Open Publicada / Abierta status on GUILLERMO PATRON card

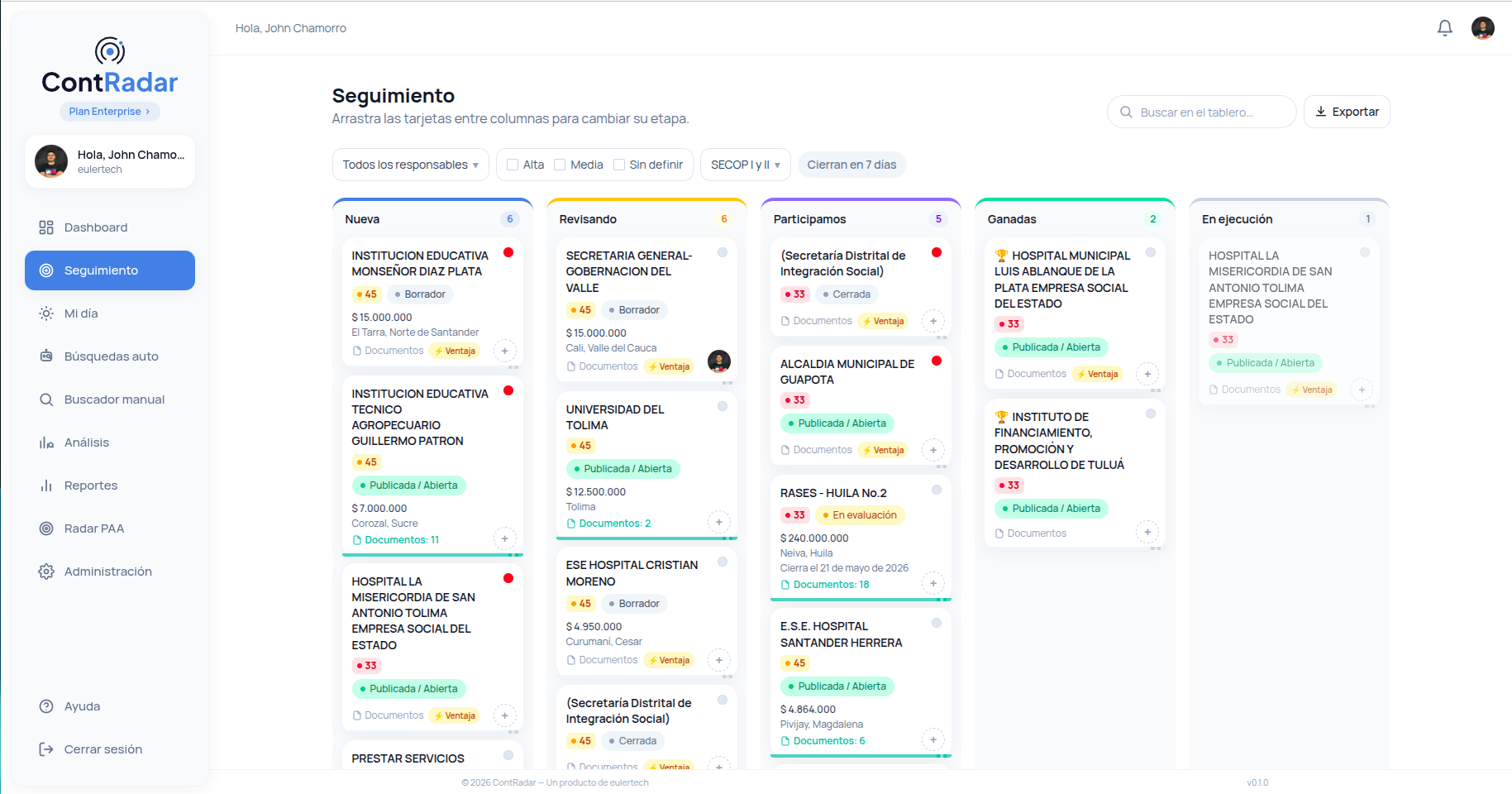[409, 485]
